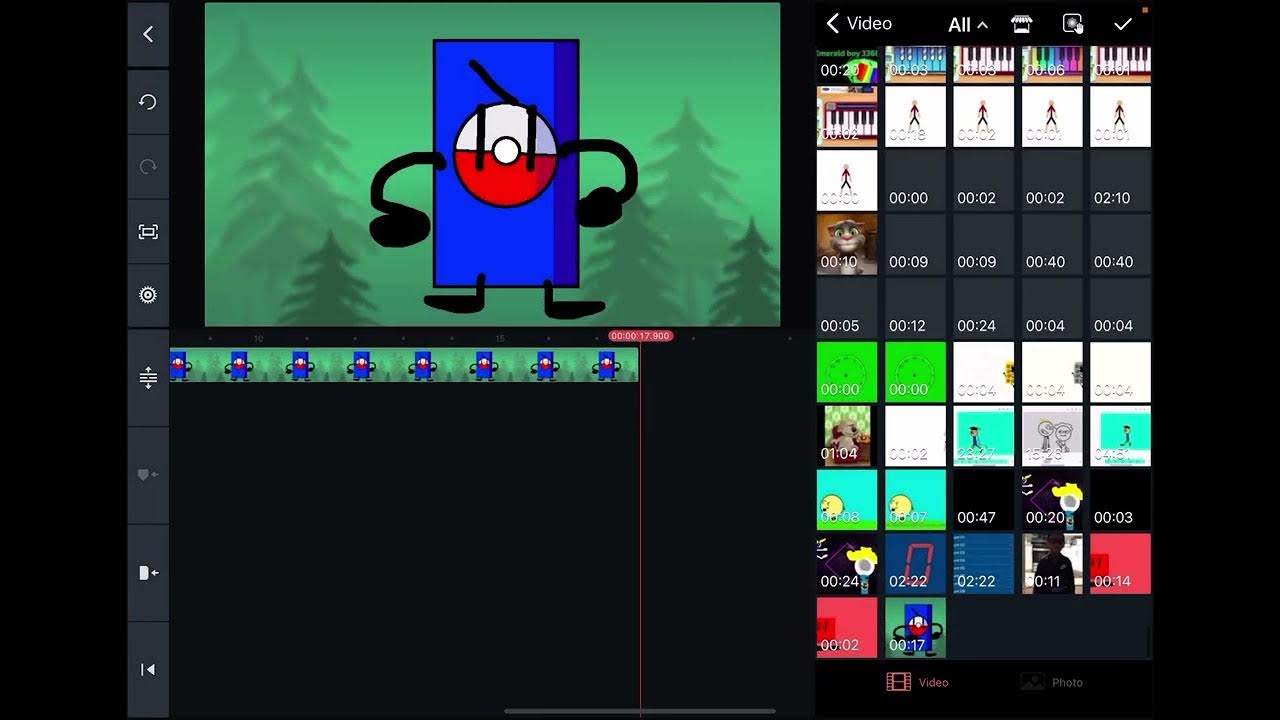Select the 00:17 blue character video

(x=915, y=628)
